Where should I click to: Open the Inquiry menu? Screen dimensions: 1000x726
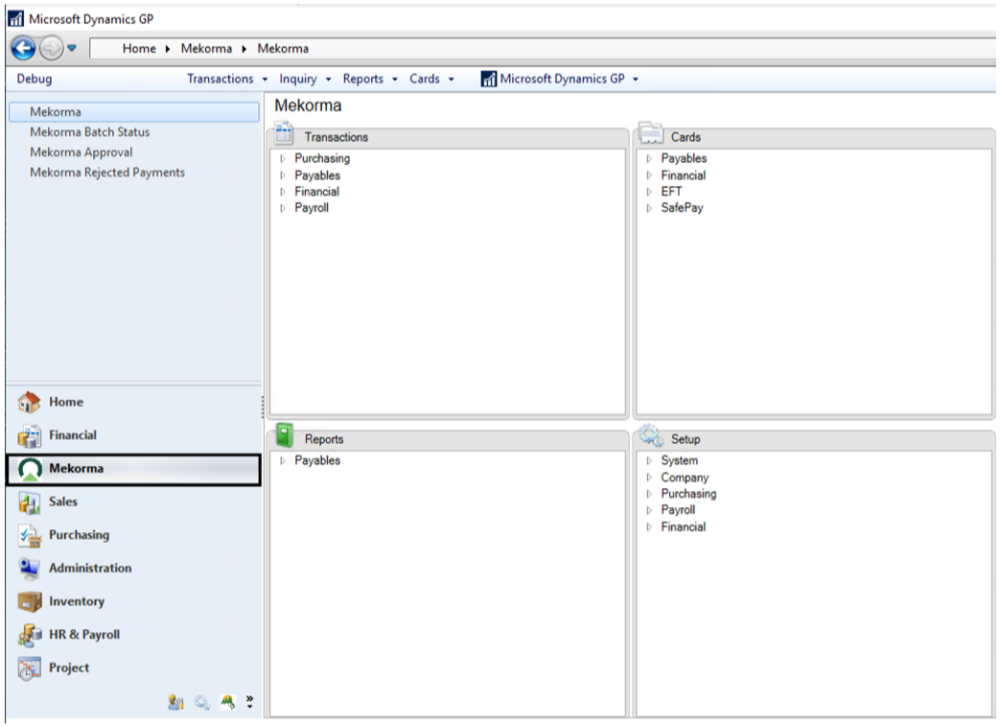pyautogui.click(x=305, y=79)
